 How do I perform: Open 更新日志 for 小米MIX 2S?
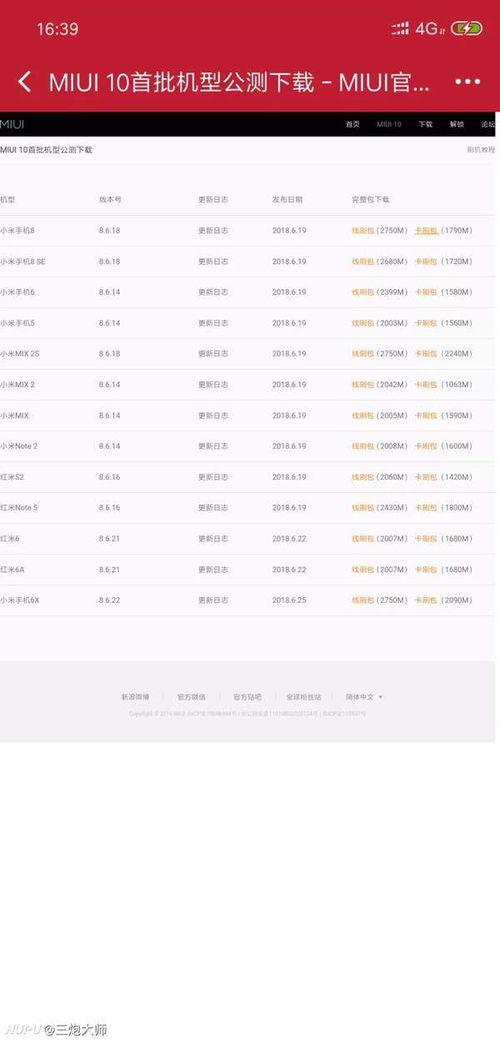click(x=213, y=354)
